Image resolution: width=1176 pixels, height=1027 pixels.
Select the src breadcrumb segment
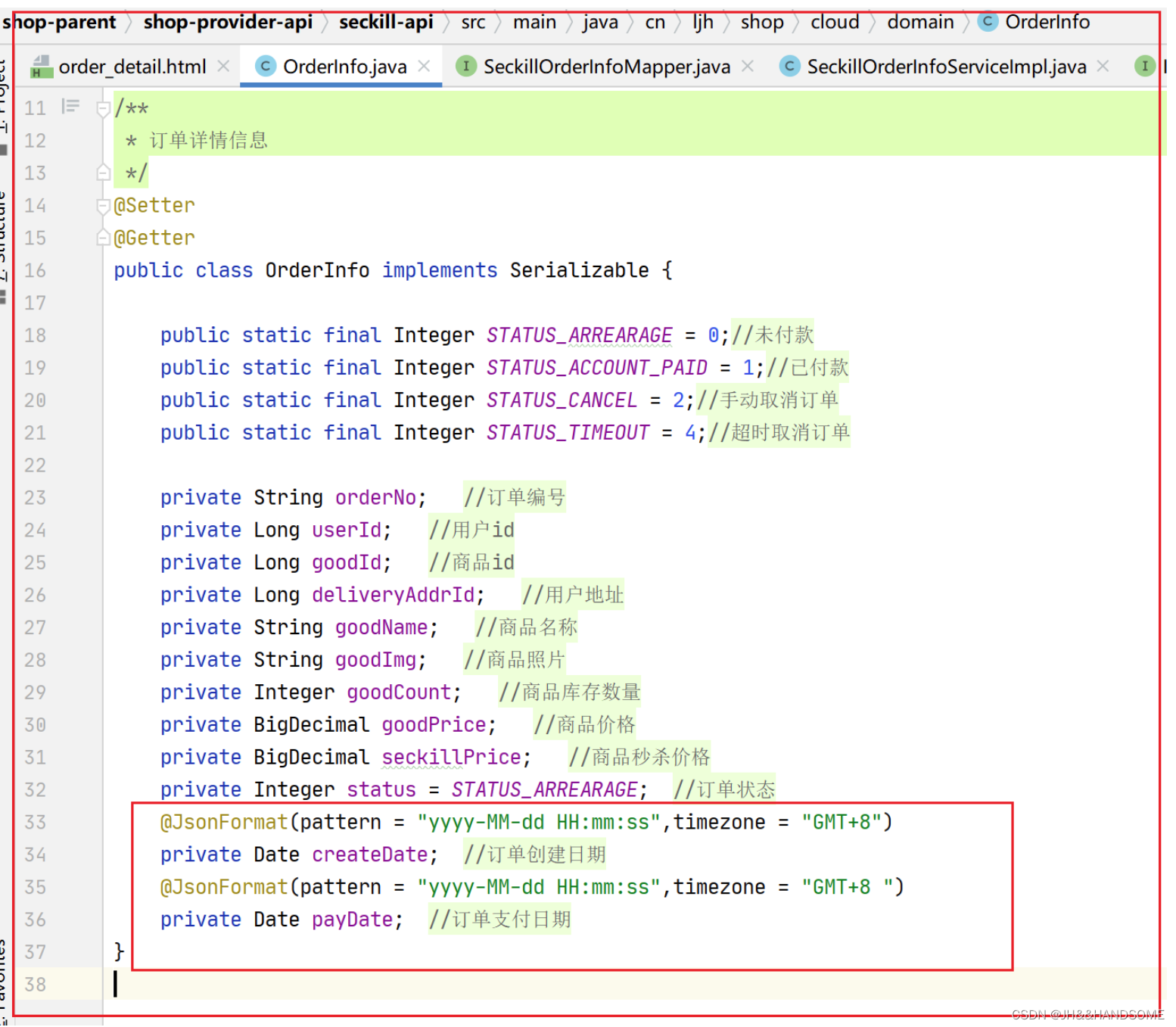[473, 23]
